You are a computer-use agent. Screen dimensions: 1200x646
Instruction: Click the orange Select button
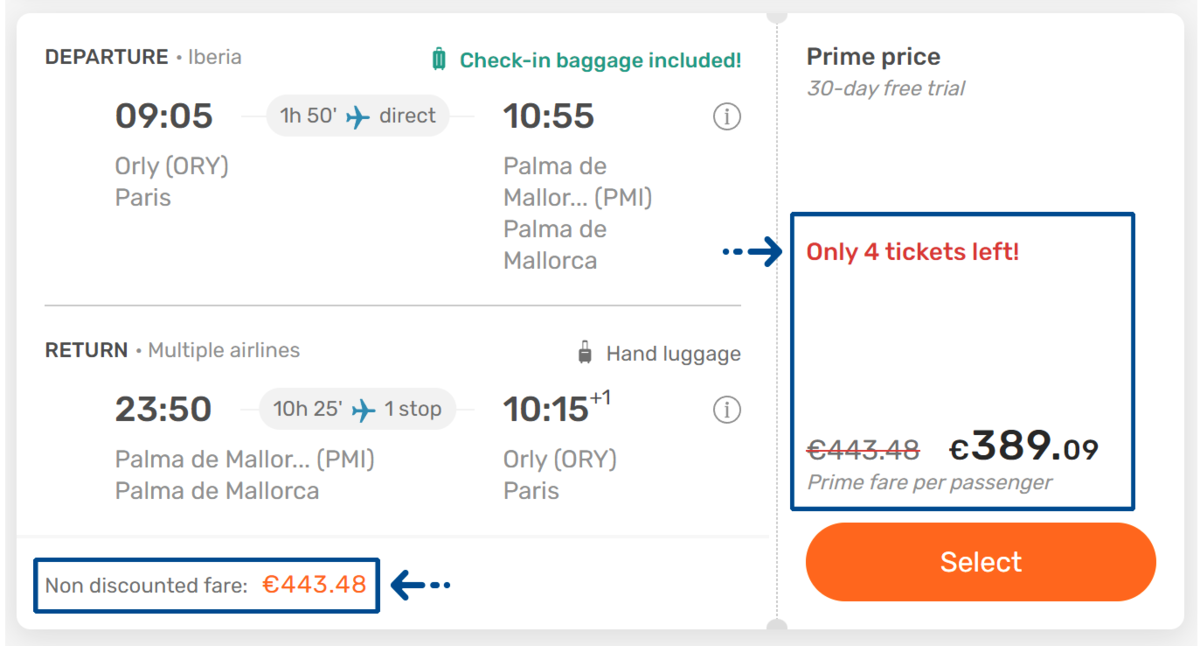pyautogui.click(x=980, y=562)
